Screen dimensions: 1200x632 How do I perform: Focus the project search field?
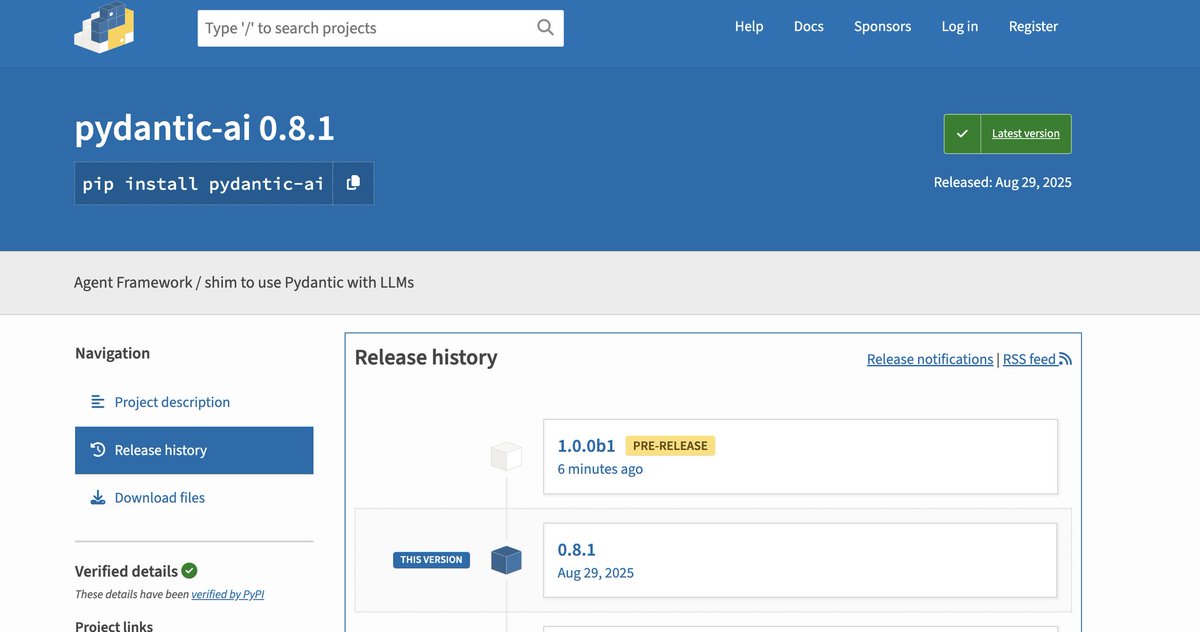[380, 28]
